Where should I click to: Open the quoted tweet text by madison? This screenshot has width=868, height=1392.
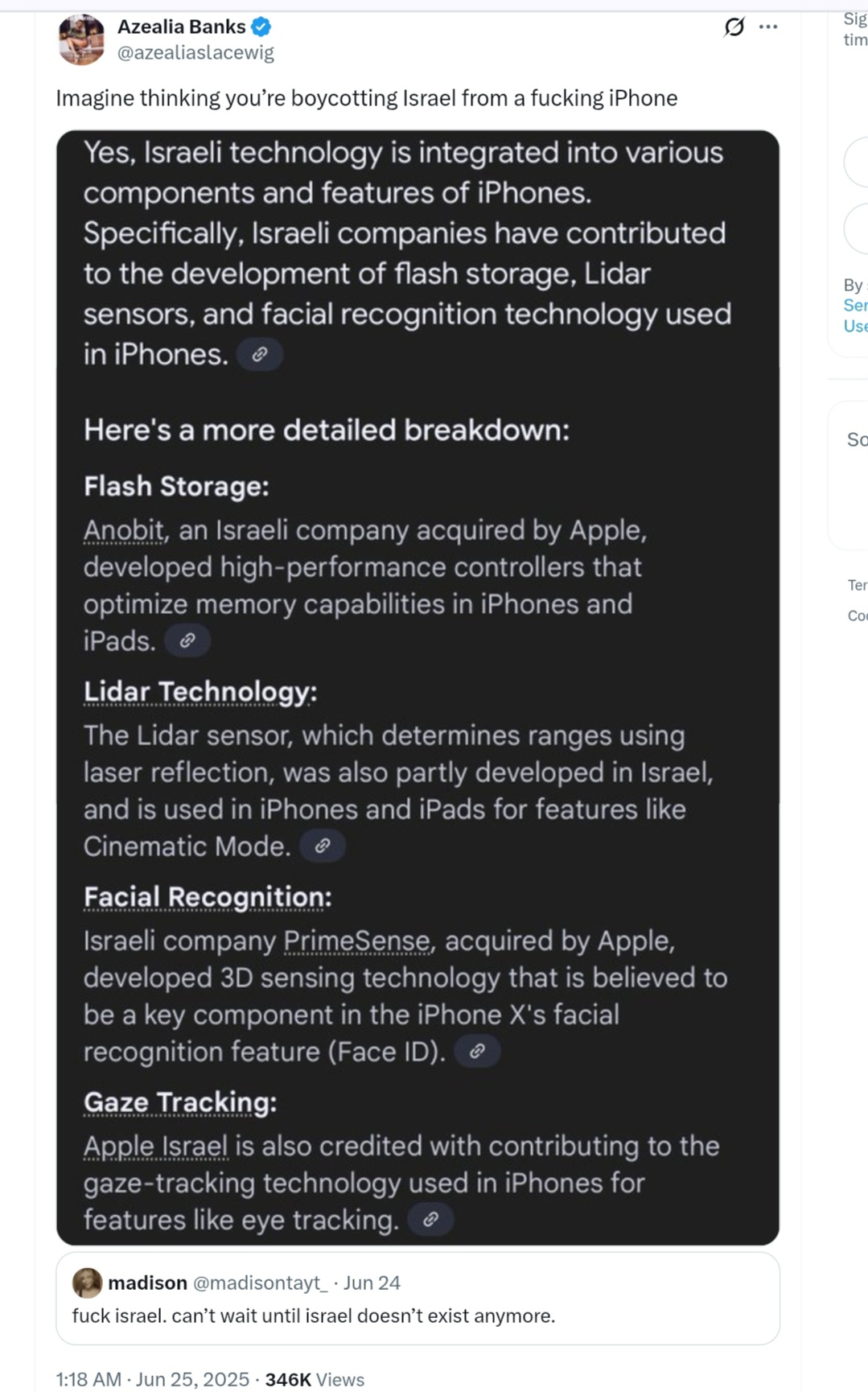314,1316
